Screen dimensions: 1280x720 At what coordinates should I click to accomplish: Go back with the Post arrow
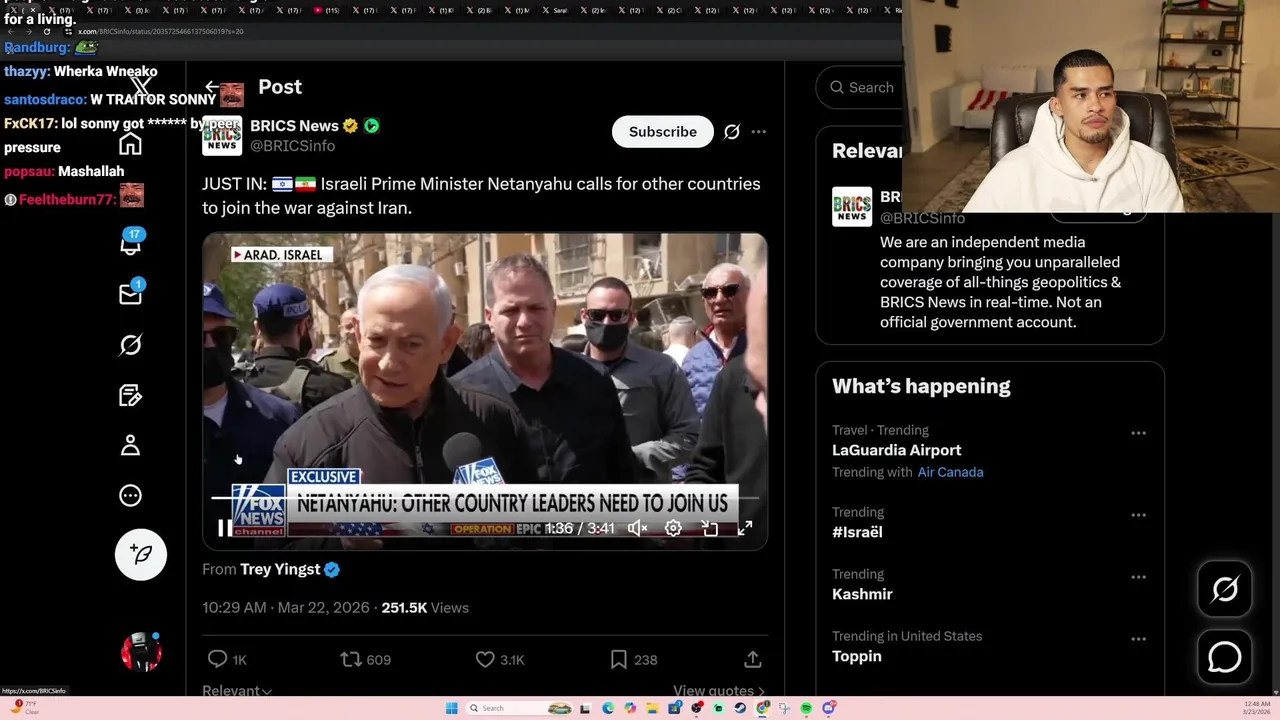coord(211,87)
